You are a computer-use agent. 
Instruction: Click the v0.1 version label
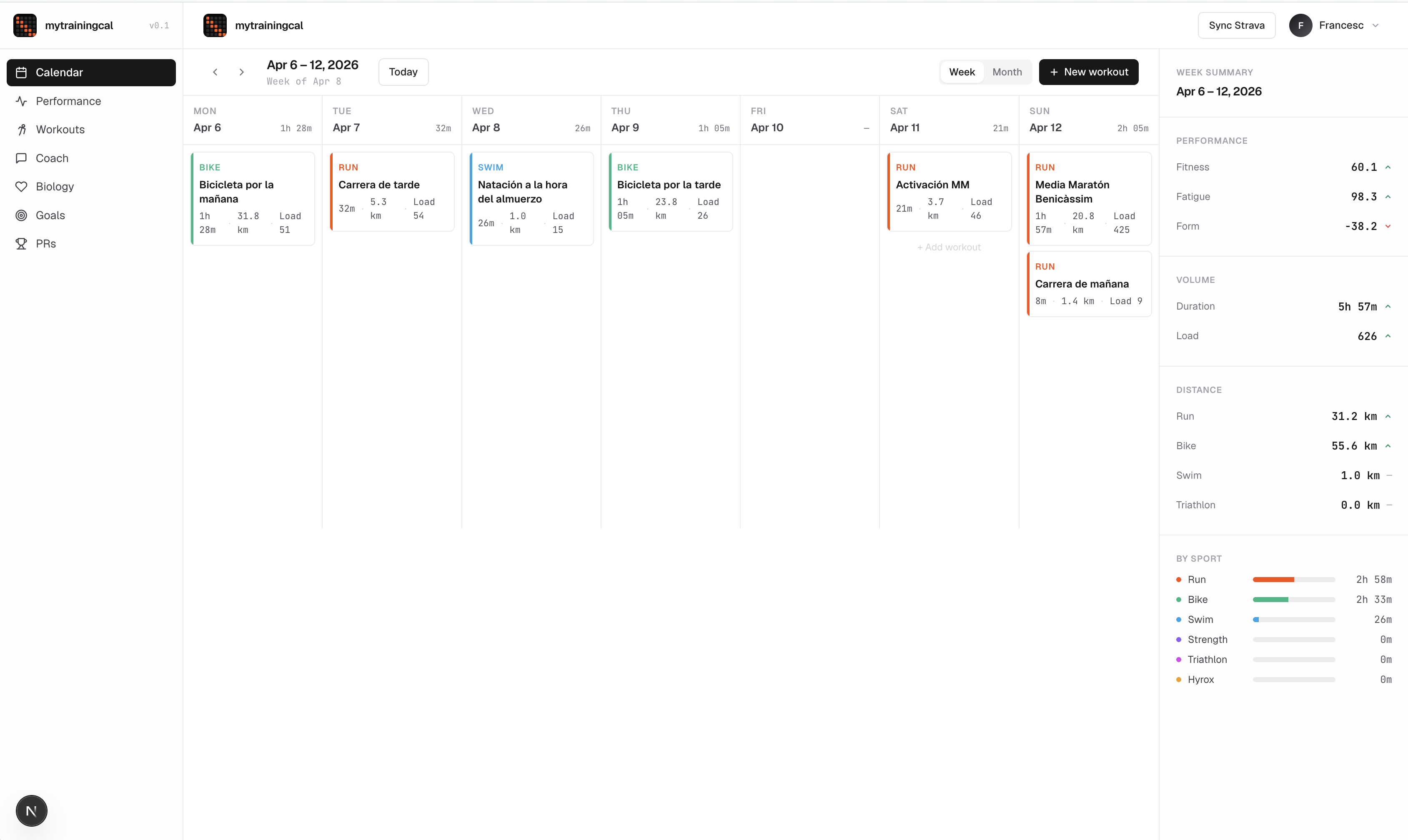(x=159, y=25)
